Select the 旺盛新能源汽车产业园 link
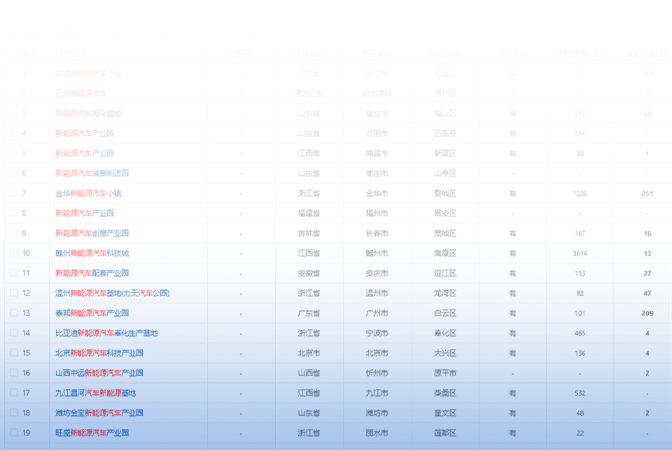 [92, 433]
